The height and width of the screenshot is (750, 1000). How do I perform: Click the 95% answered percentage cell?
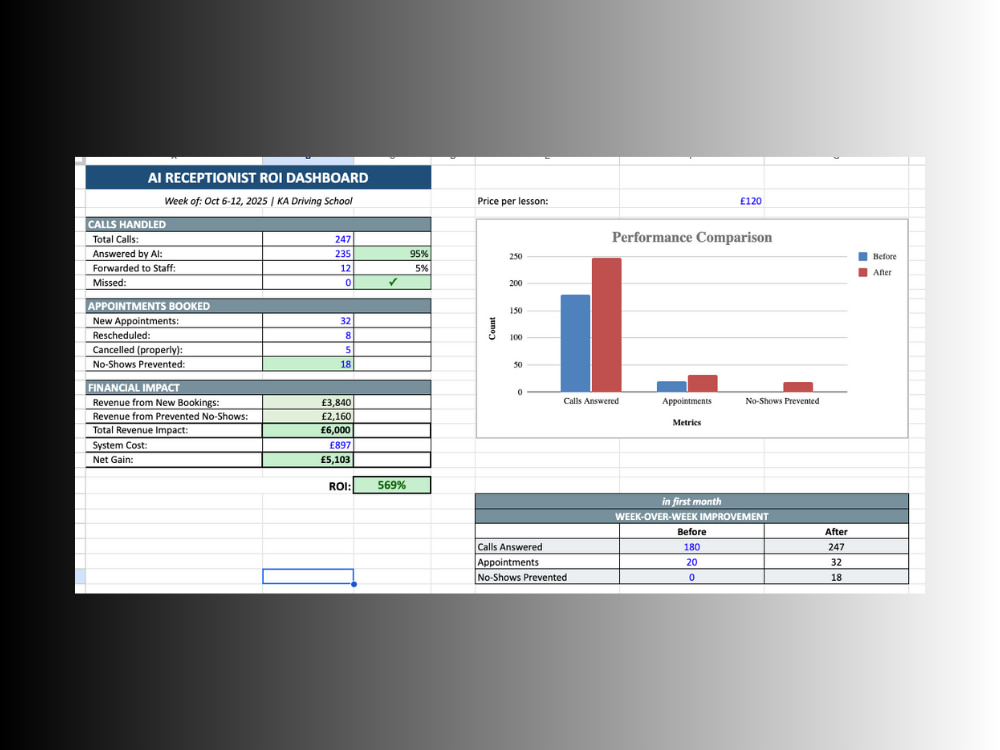392,254
